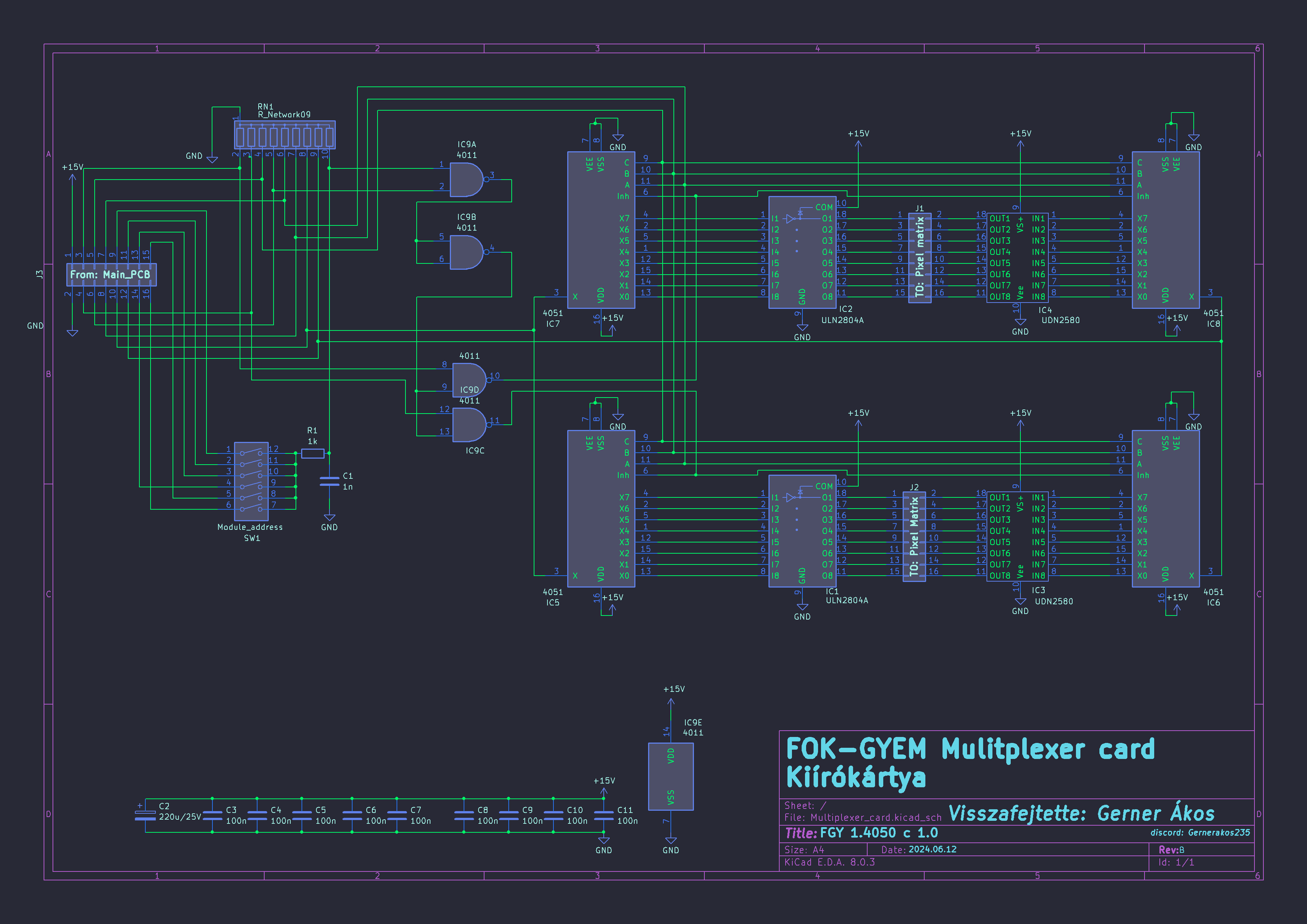The width and height of the screenshot is (1307, 924).
Task: Click the 'Sheet: /' field in title block
Action: (x=805, y=806)
